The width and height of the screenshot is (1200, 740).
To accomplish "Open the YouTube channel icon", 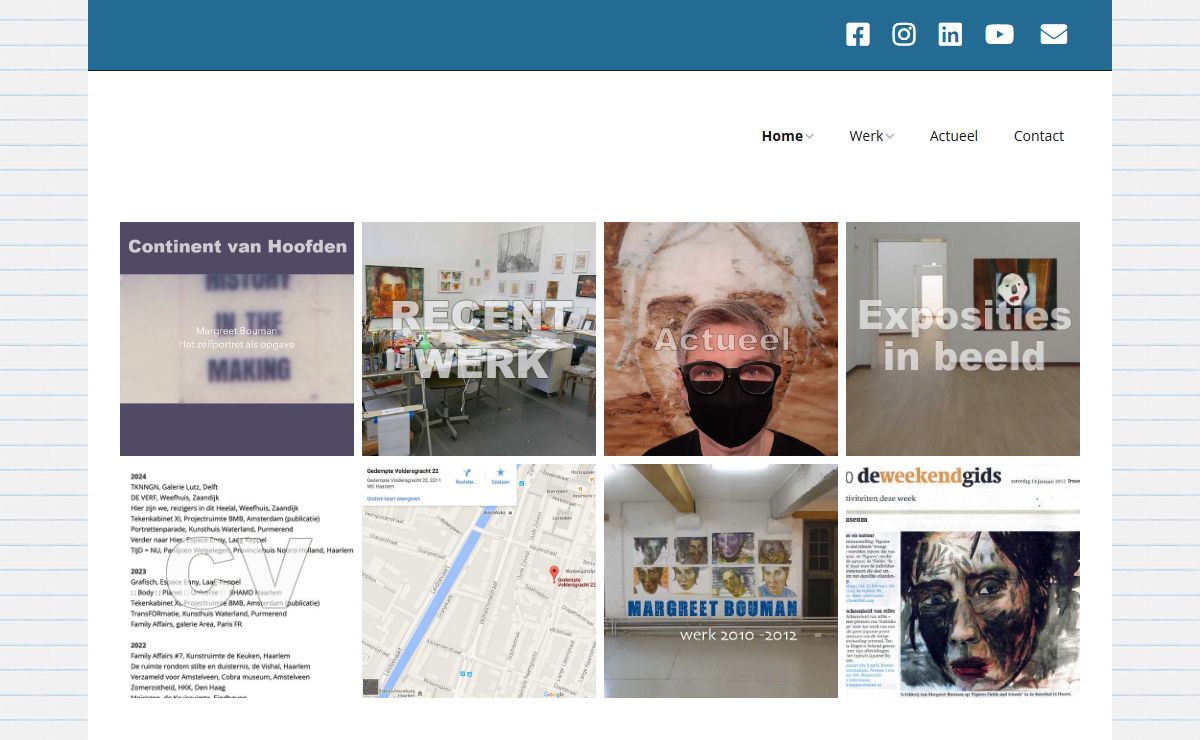I will (x=999, y=35).
